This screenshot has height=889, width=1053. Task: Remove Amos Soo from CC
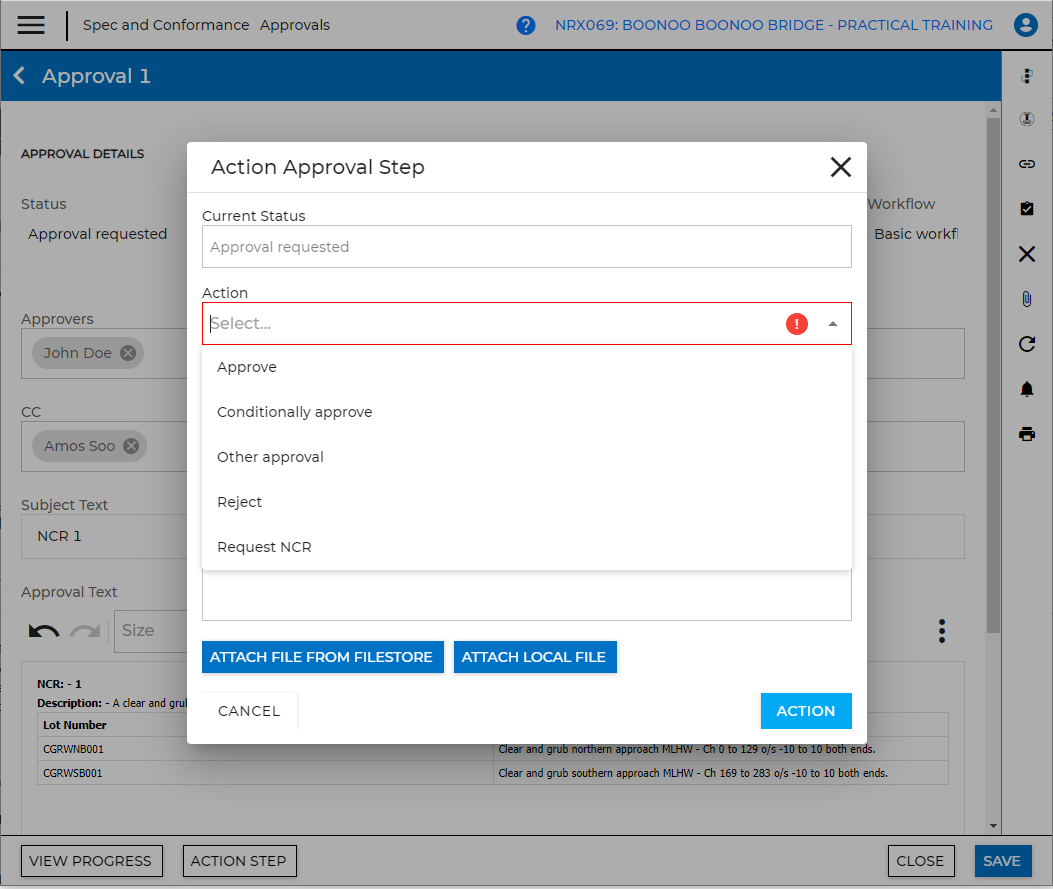click(131, 446)
